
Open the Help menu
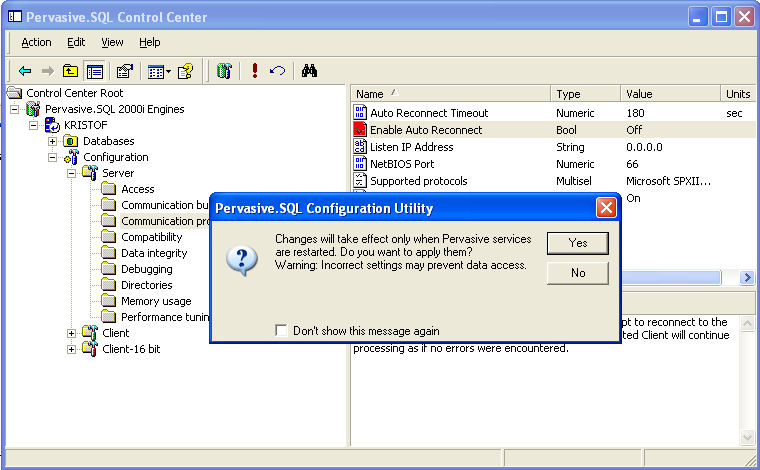click(150, 42)
